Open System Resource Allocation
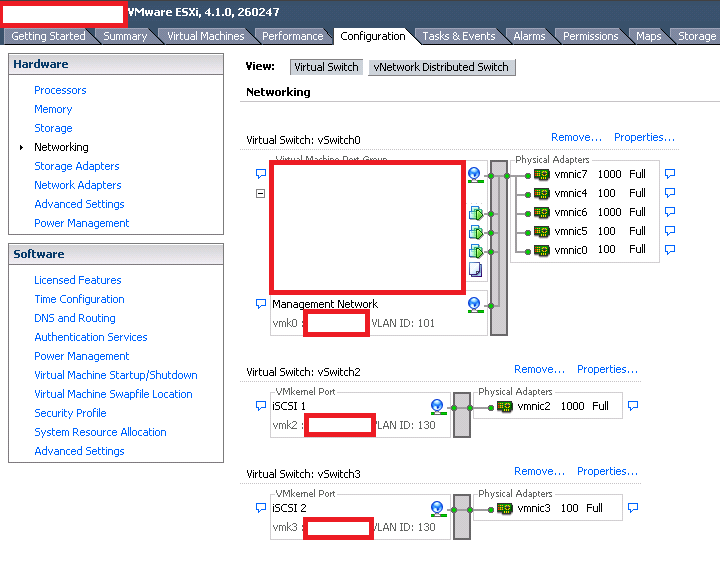720x564 pixels. pos(100,432)
